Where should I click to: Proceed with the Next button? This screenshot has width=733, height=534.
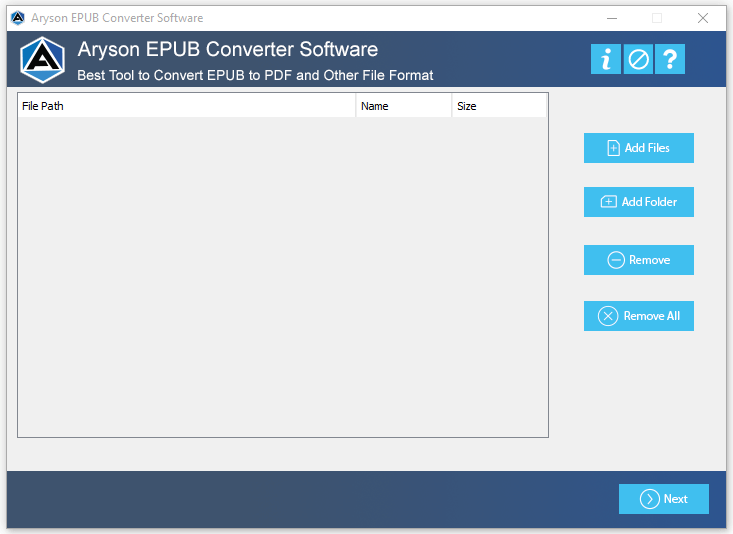pyautogui.click(x=664, y=499)
